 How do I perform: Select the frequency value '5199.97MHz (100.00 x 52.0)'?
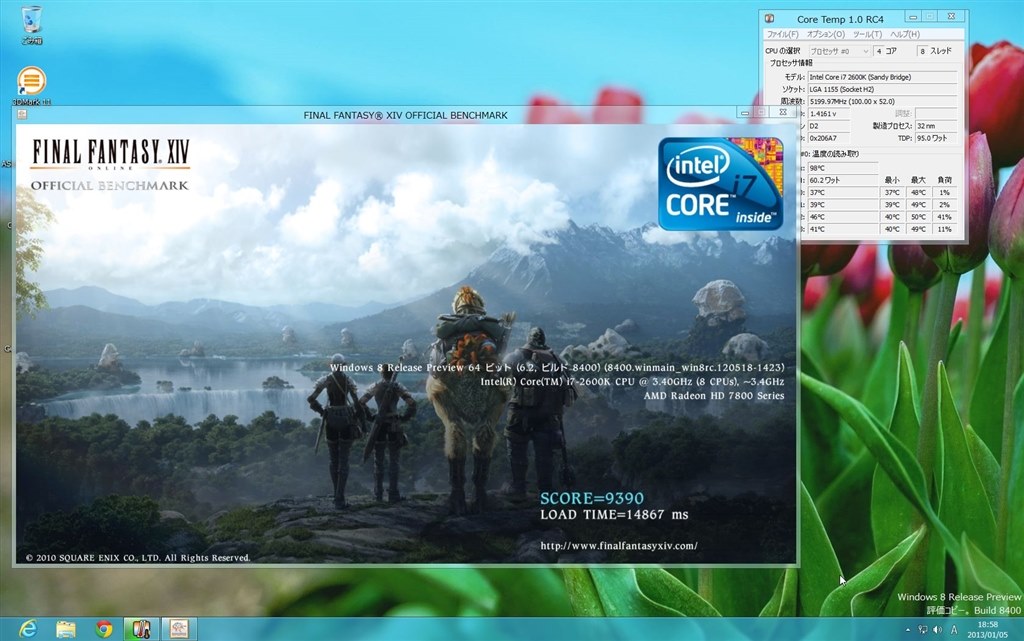point(882,102)
